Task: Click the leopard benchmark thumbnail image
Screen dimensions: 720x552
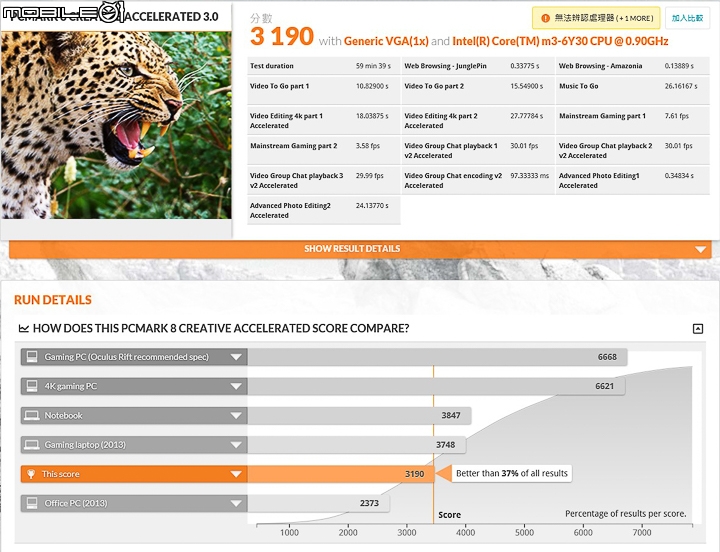Action: [x=116, y=125]
